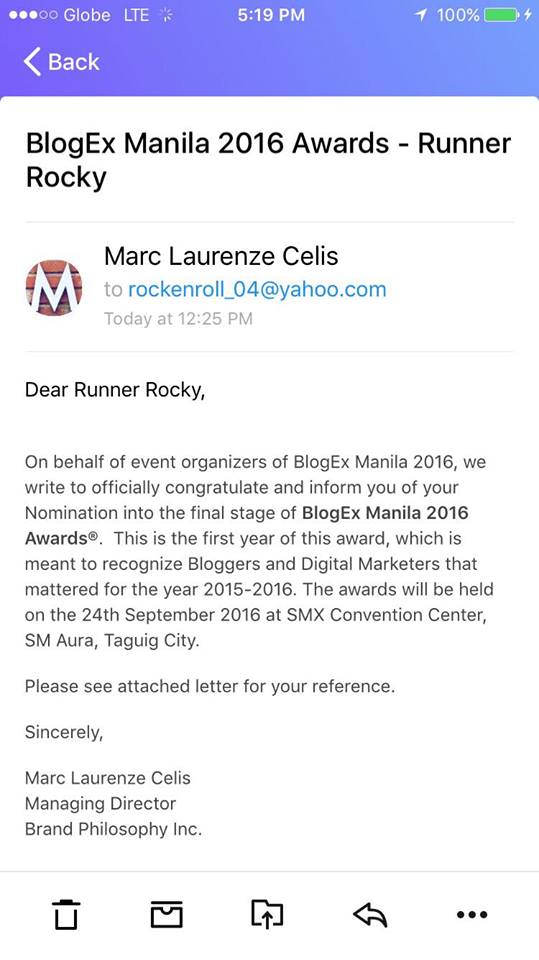Tap Brand Philosophy Inc. signature line
Viewport: 539px width, 960px height.
point(113,829)
